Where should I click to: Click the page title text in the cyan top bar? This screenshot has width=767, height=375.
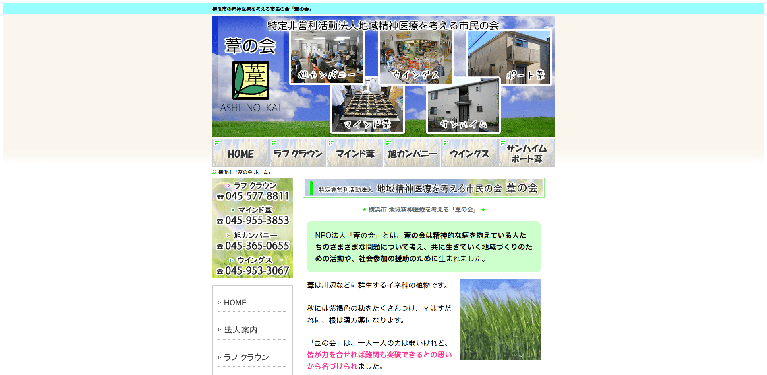tap(262, 9)
